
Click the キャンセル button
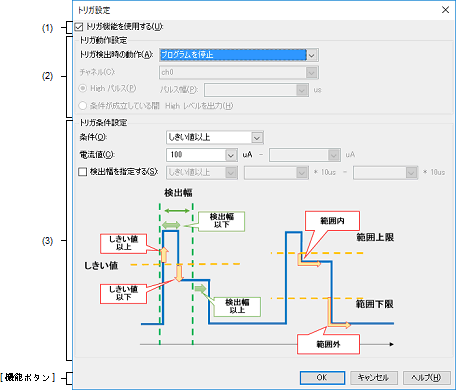click(373, 378)
